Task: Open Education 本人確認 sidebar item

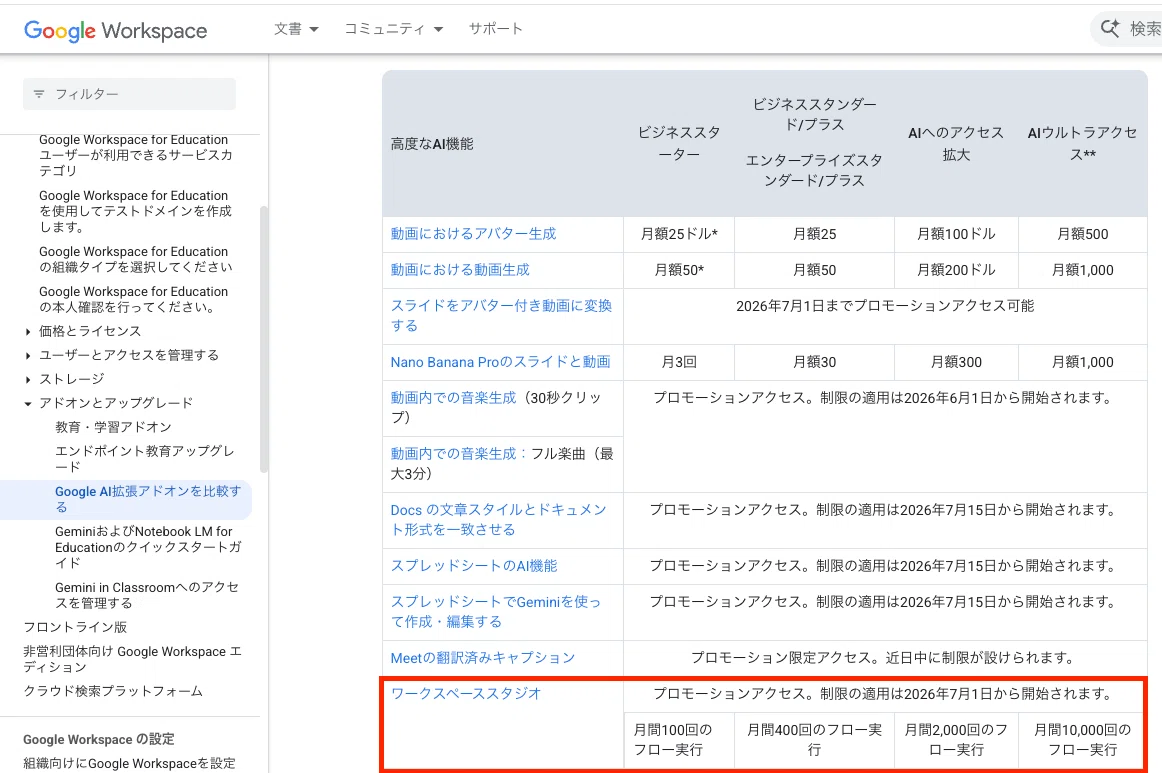Action: point(134,299)
